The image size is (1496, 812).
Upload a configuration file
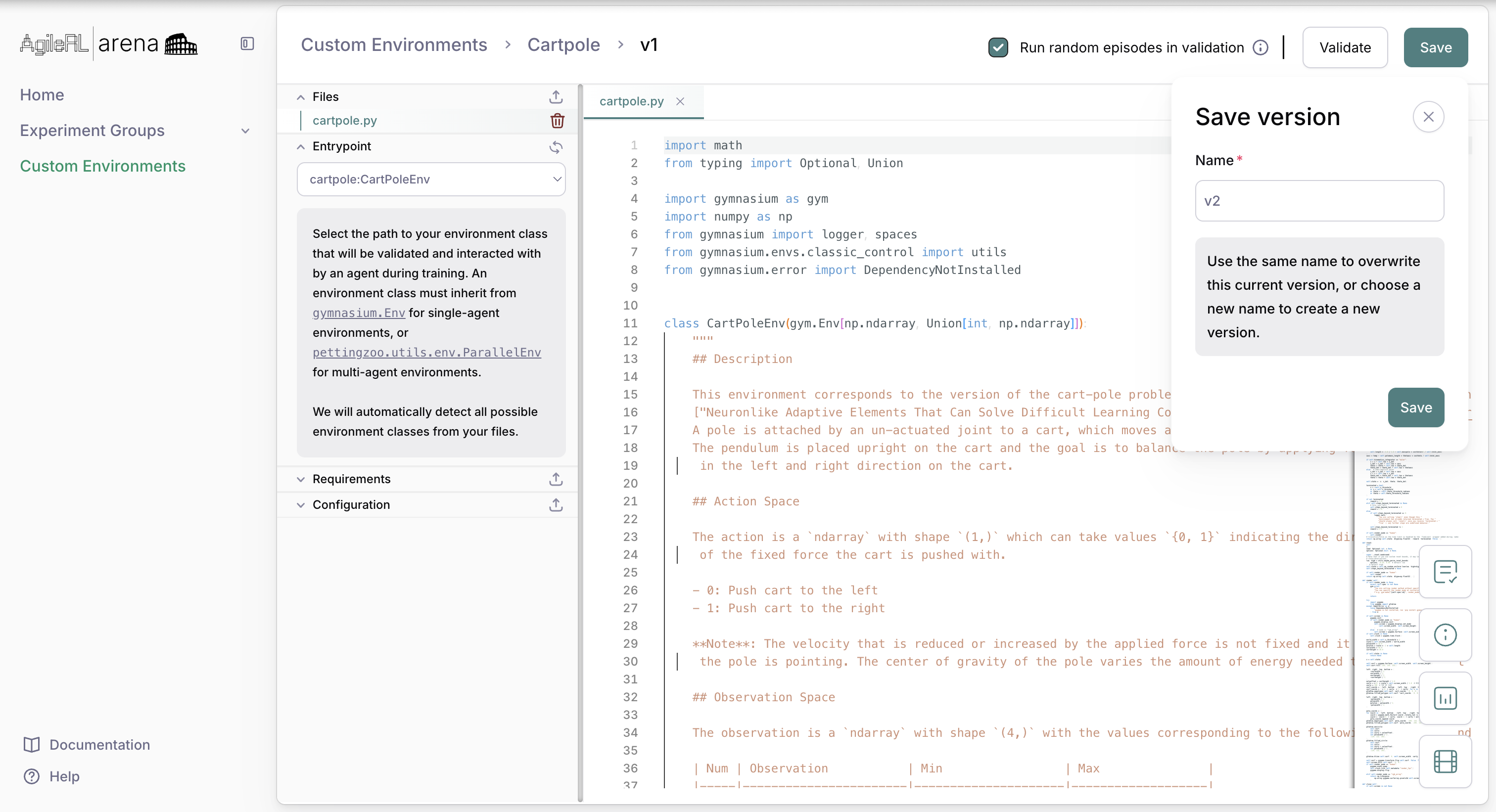point(556,505)
